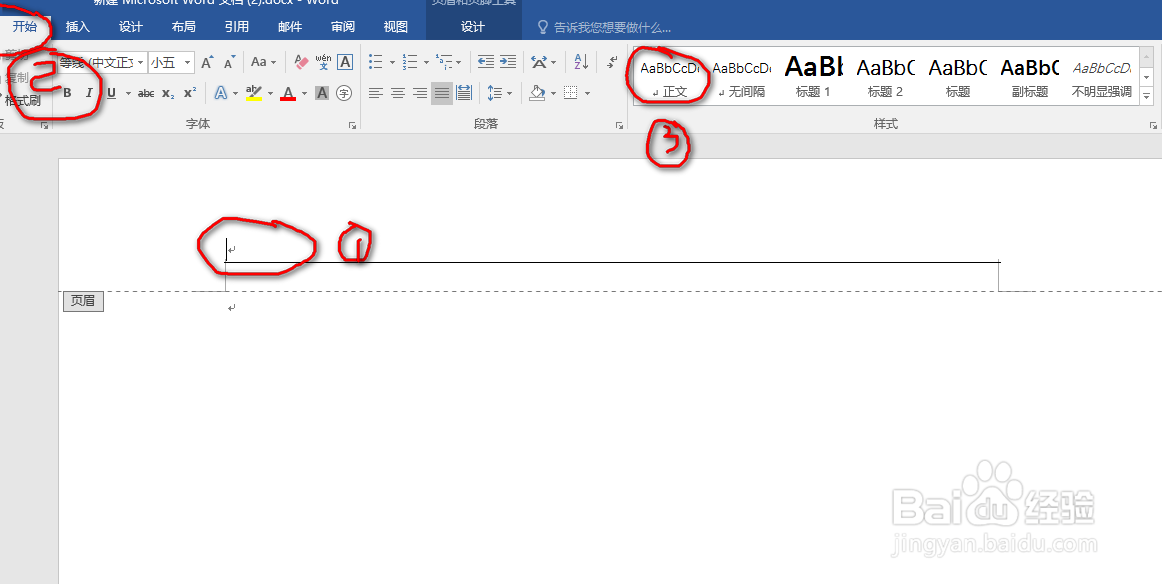
Task: Toggle subscript formatting
Action: (168, 93)
